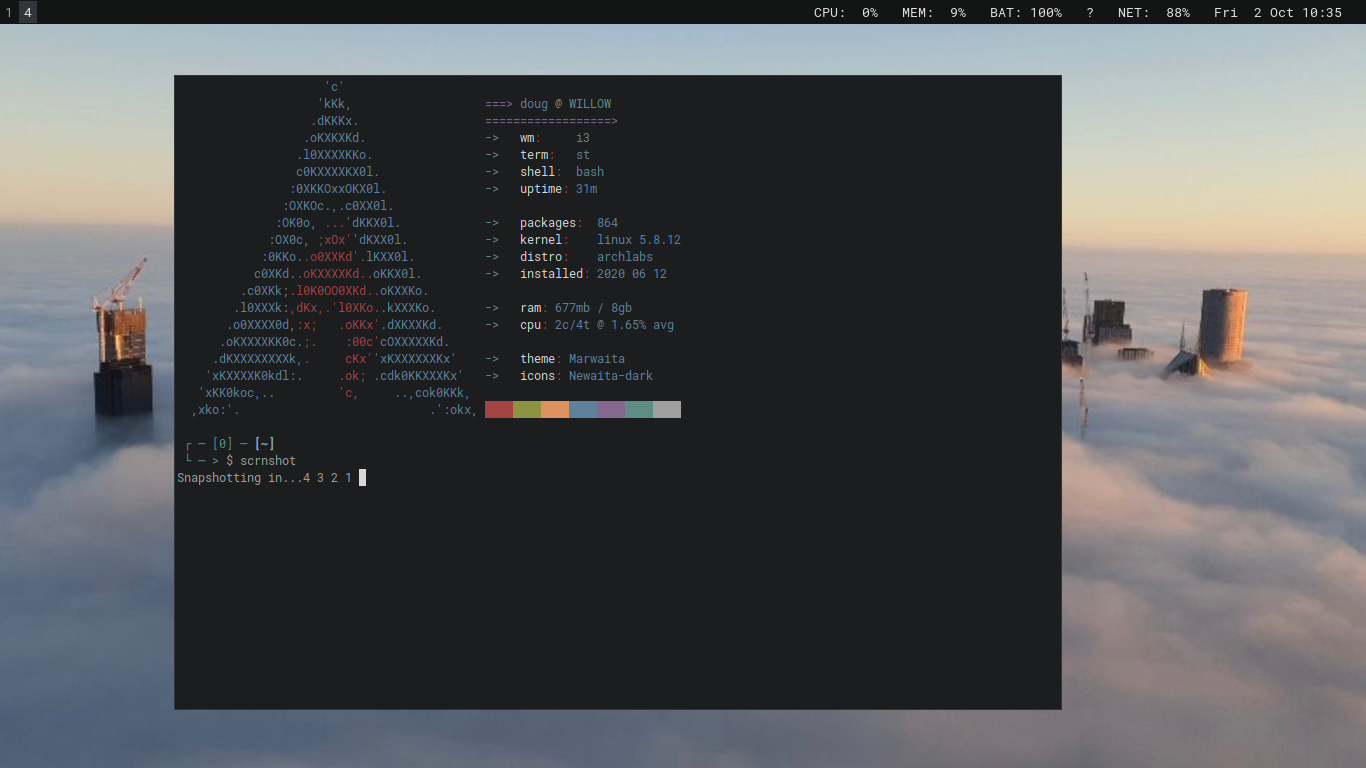
Task: Click the 'Snapshotting in...4 3 2 1' output
Action: (265, 478)
